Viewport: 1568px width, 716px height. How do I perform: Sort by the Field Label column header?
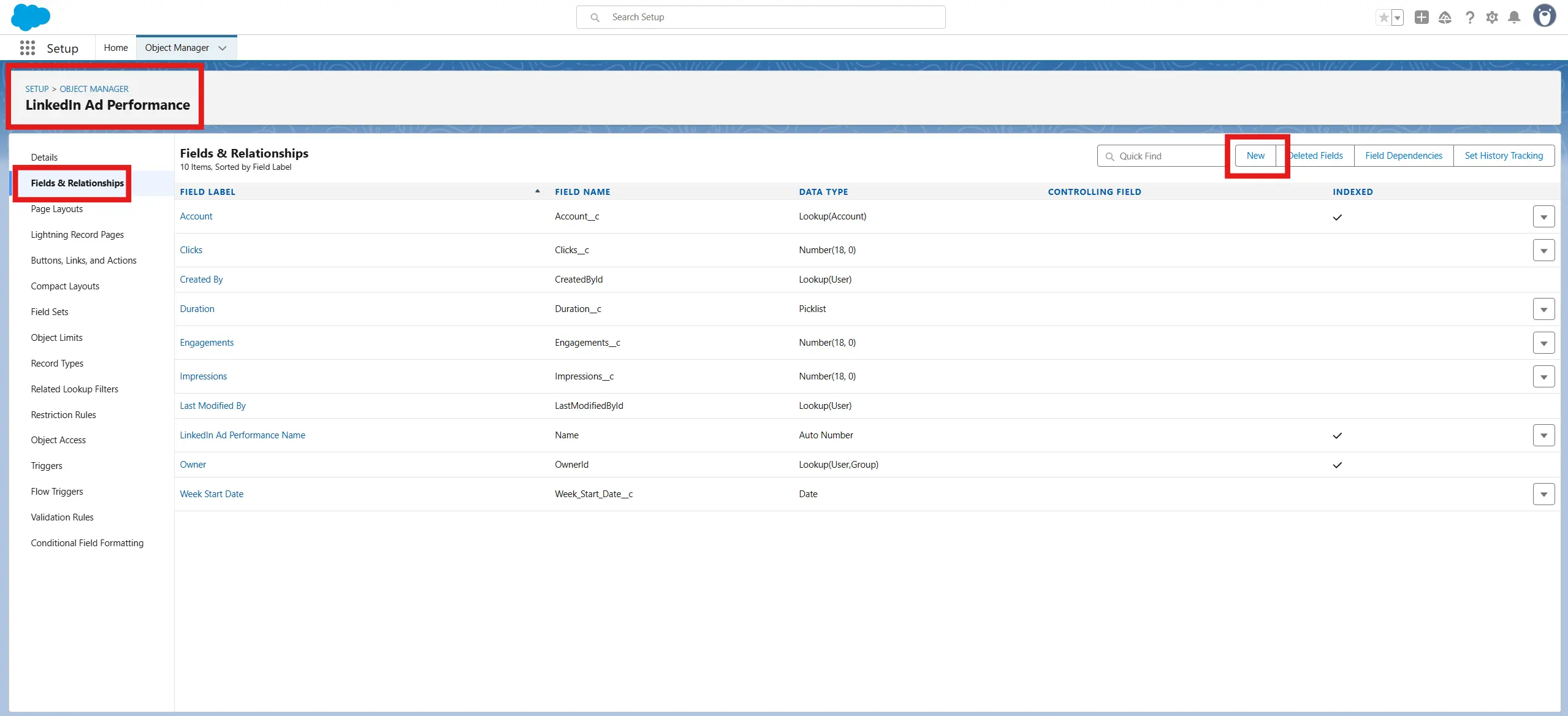[207, 192]
